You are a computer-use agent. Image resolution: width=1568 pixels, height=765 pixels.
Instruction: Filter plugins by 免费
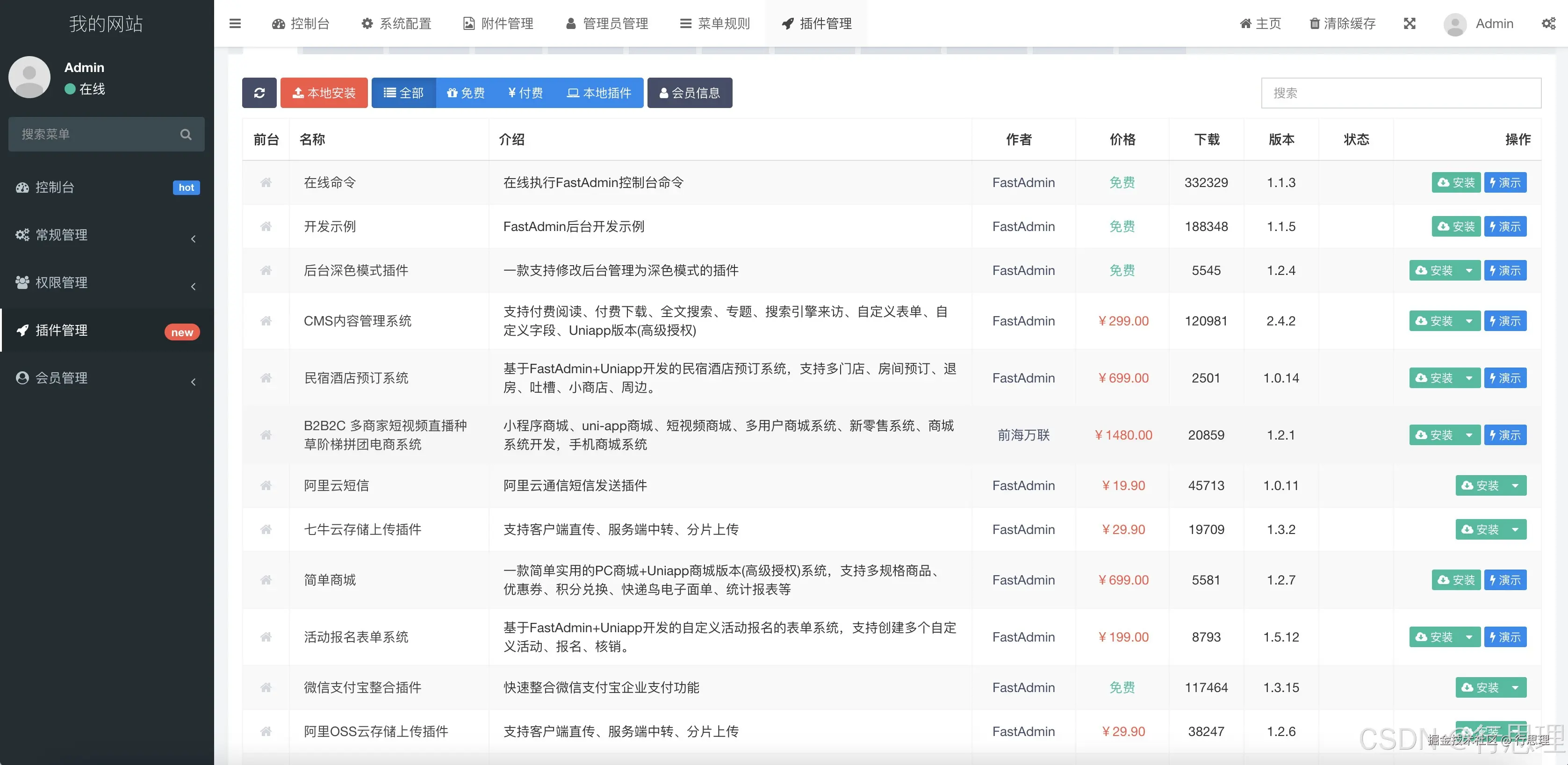(466, 93)
